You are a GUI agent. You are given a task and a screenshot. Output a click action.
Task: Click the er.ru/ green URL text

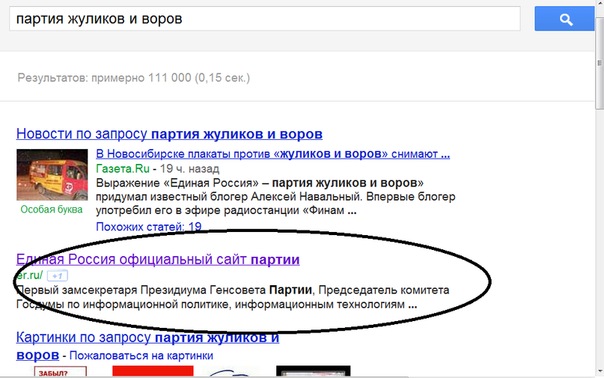tap(30, 276)
